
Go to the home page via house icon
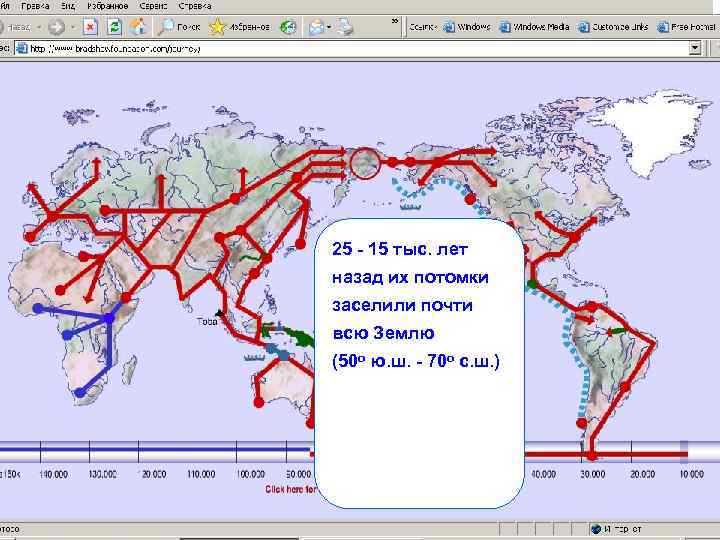tap(138, 27)
